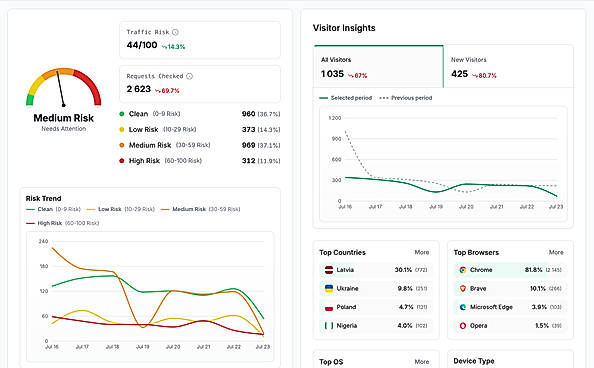Select the All Visitors tab
Screen dimensions: 594x368
[x=378, y=67]
